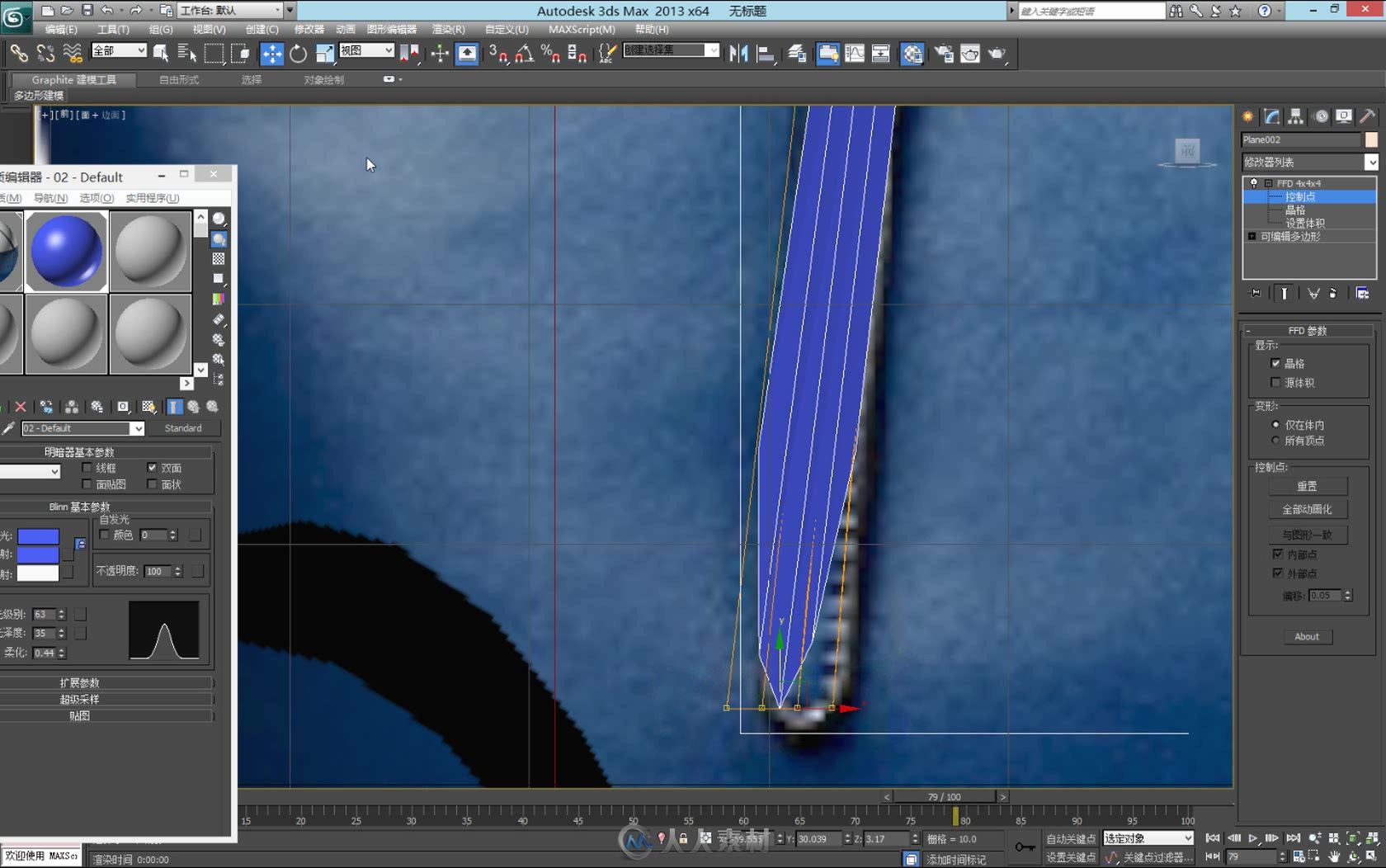The height and width of the screenshot is (868, 1386).
Task: Open the MAXScript(M) menu
Action: pyautogui.click(x=582, y=29)
